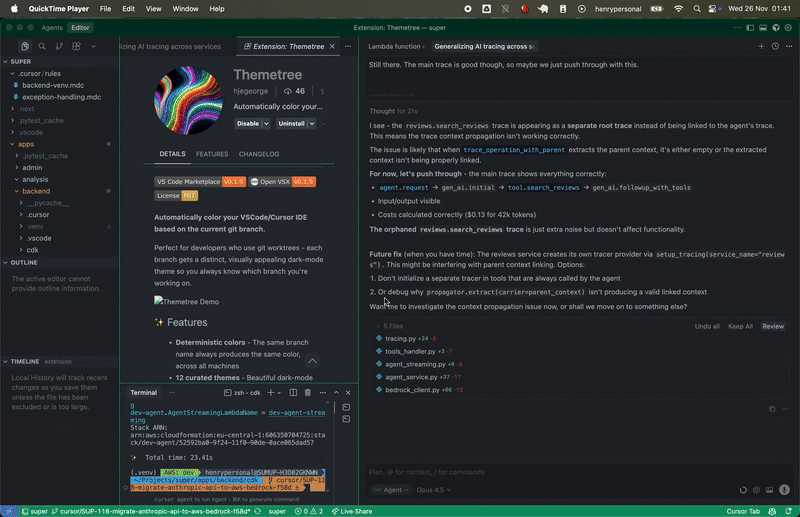Open the File menu

(105, 9)
